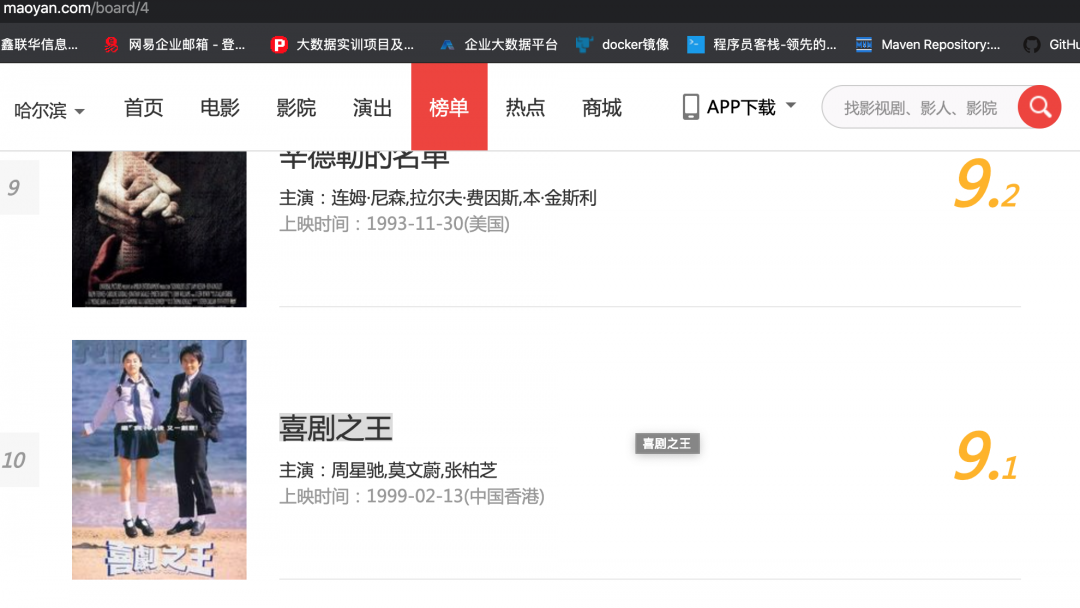Go to the 首页 nav tab
Viewport: 1080px width, 608px height.
pos(143,107)
